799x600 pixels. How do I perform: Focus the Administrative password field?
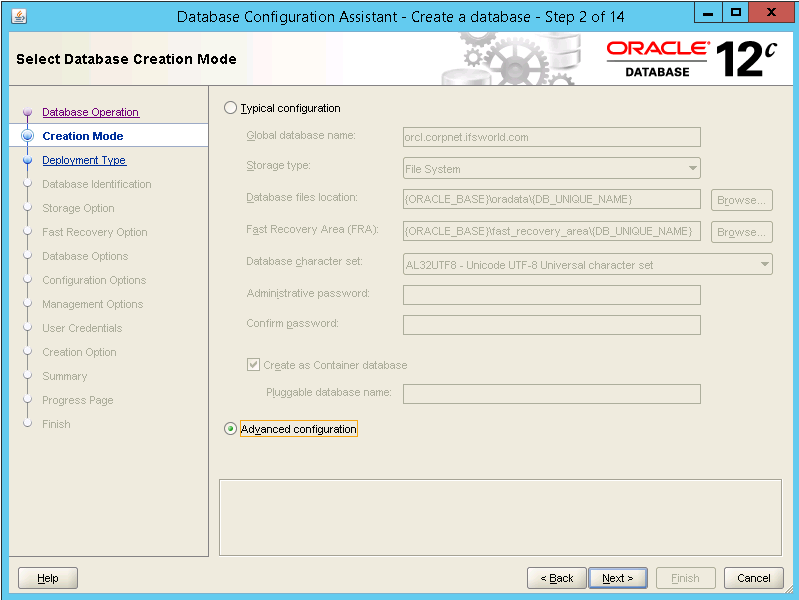pos(551,295)
